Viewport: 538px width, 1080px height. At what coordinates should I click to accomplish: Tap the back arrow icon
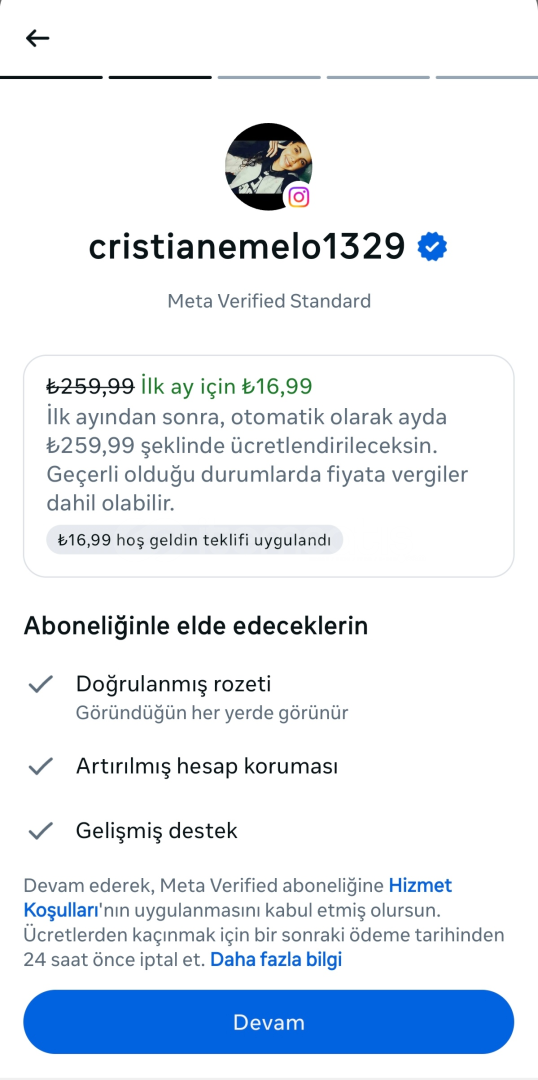pyautogui.click(x=37, y=38)
